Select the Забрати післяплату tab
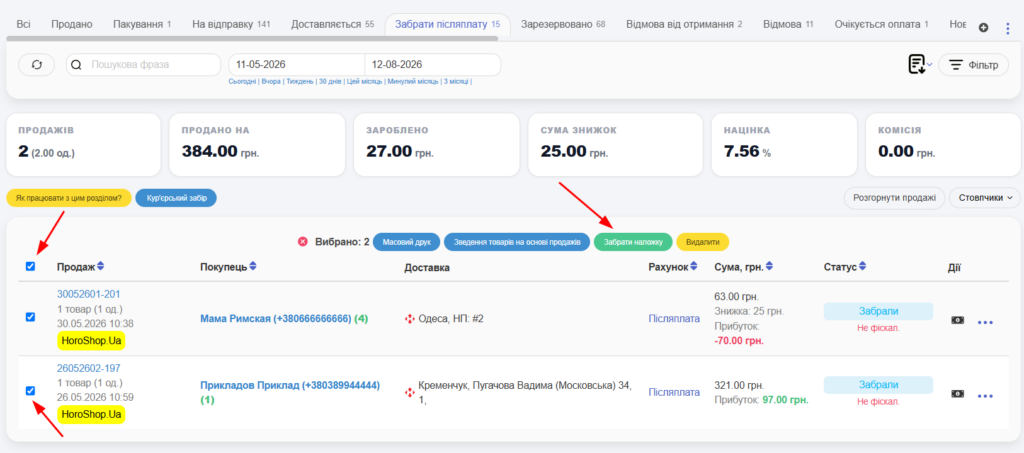The image size is (1024, 453). (x=447, y=24)
